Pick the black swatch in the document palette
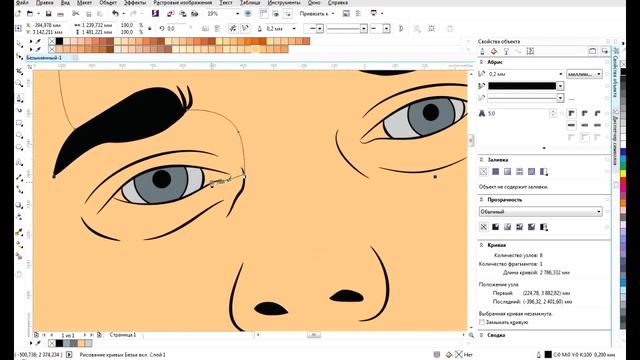 click(x=59, y=344)
